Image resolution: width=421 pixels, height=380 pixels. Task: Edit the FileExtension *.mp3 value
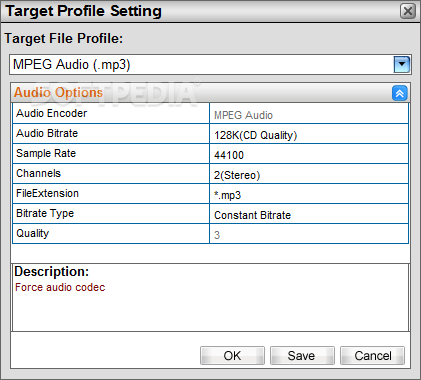tap(309, 194)
